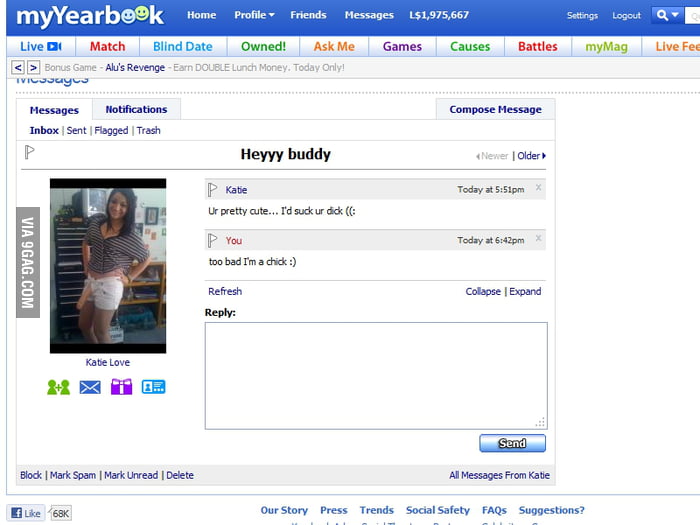Flag the message sent by You
Viewport: 700px width, 525px height.
[213, 240]
